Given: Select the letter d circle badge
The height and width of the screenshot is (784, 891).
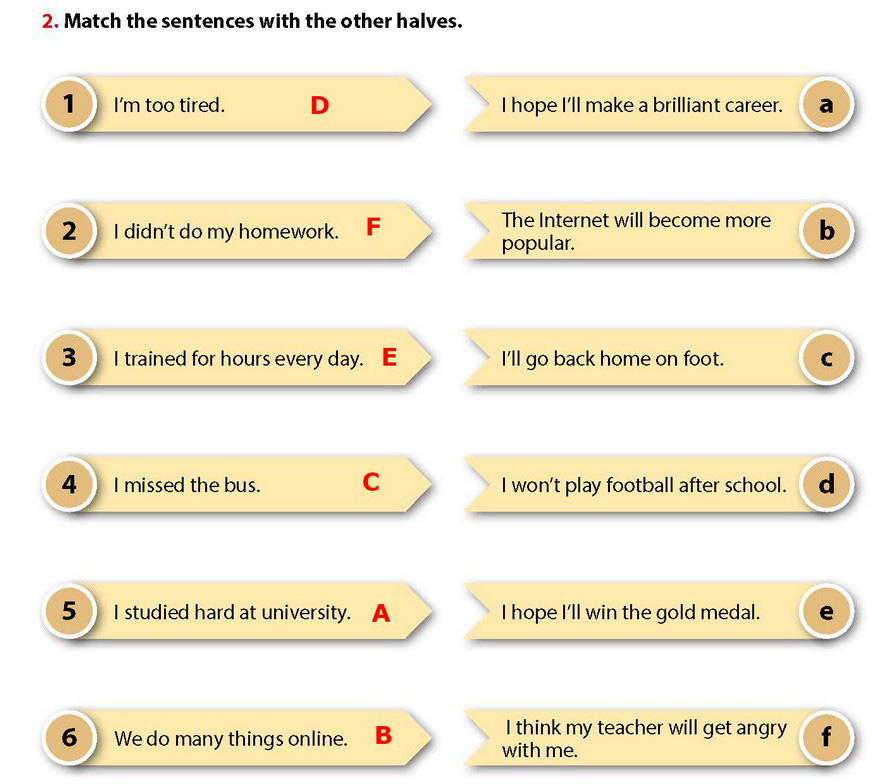Looking at the screenshot, I should (826, 485).
